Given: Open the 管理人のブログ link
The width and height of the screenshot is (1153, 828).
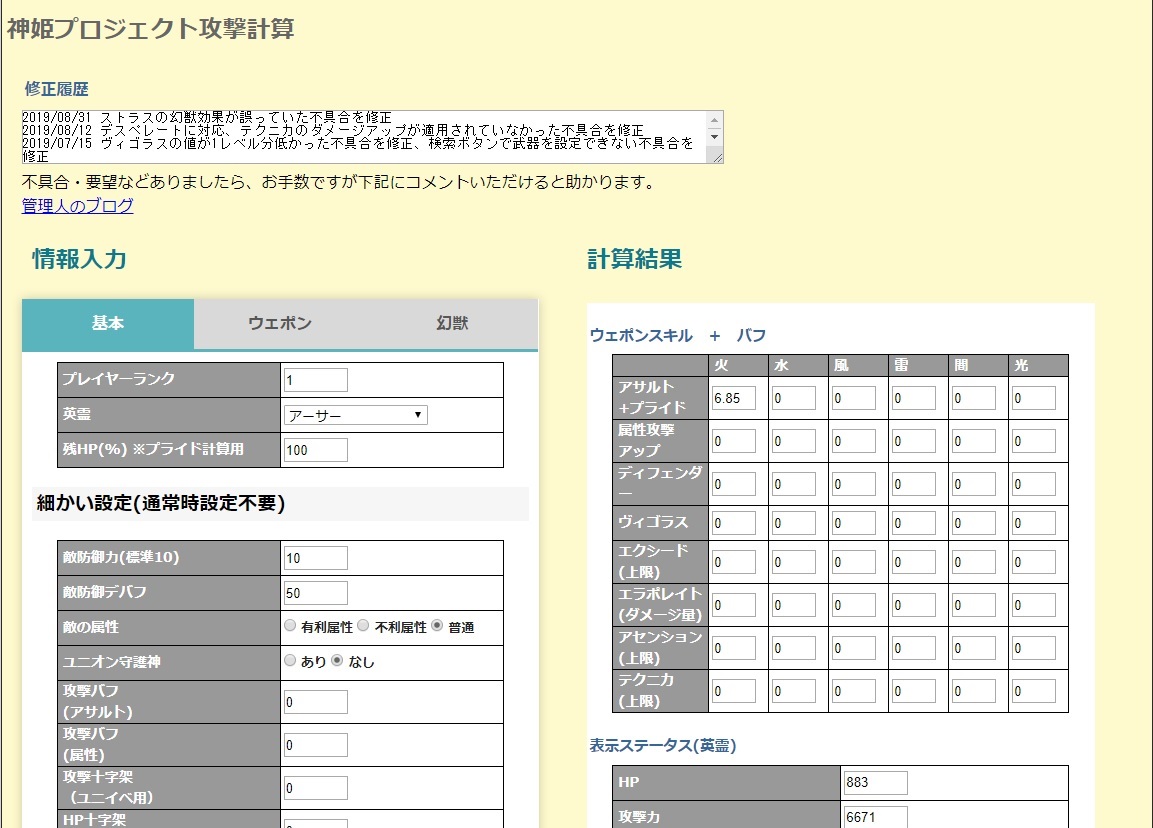Looking at the screenshot, I should (77, 206).
